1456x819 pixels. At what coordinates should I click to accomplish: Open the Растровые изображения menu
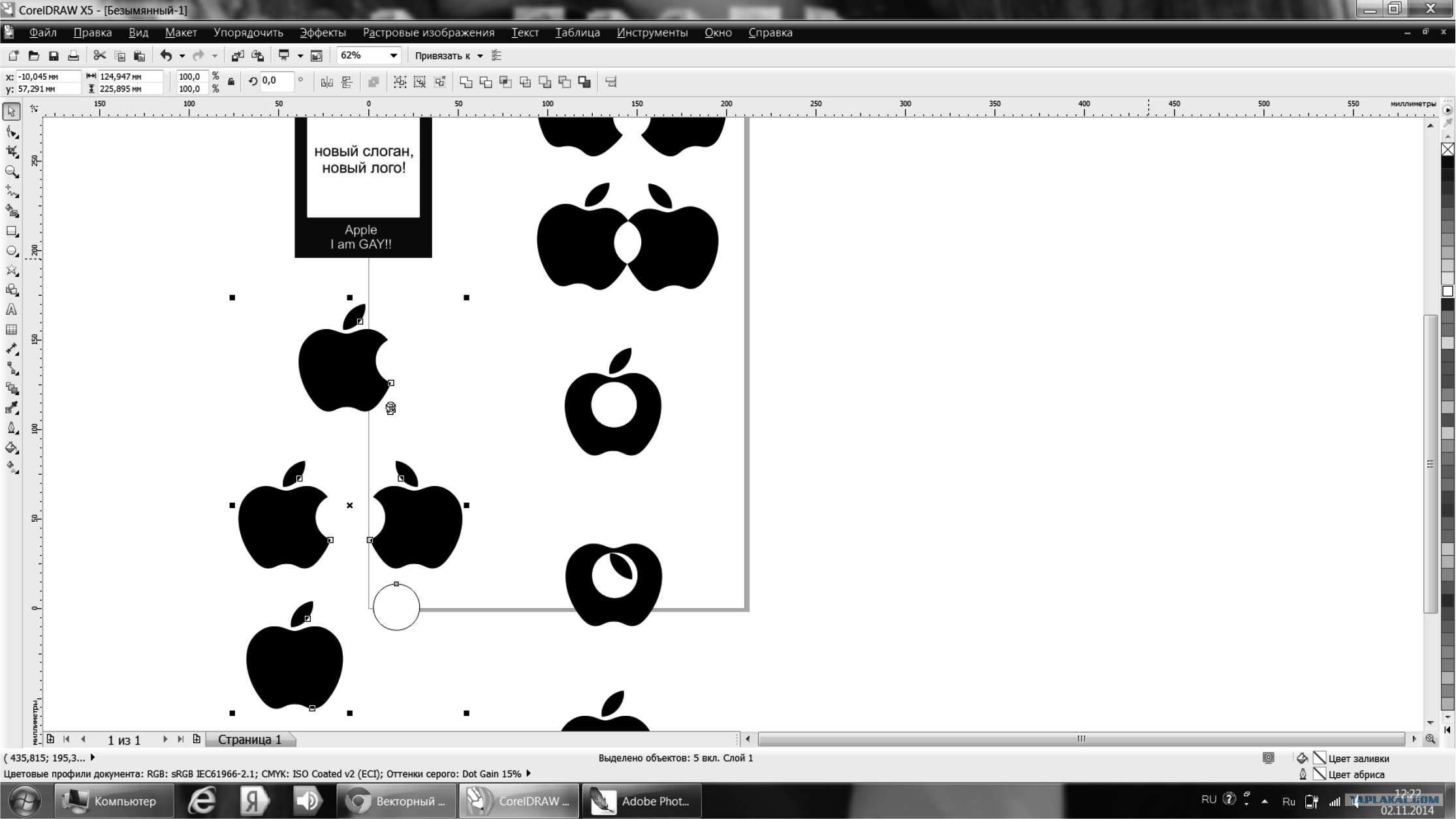pyautogui.click(x=428, y=33)
